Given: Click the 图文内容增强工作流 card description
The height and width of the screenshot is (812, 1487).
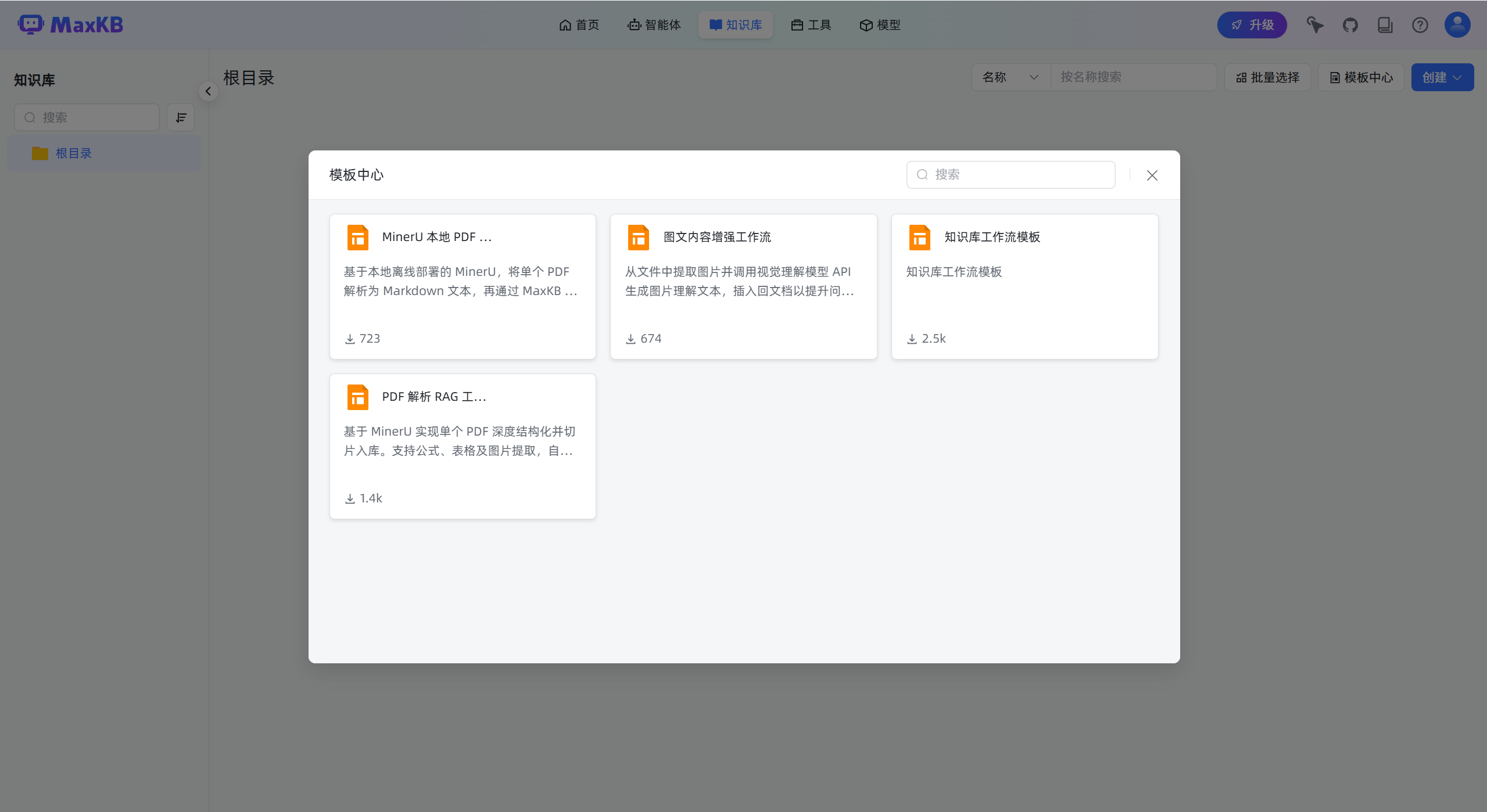Looking at the screenshot, I should tap(739, 281).
